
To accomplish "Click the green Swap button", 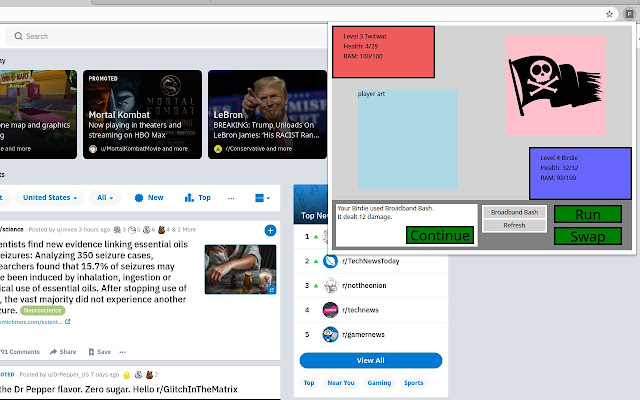I will click(588, 236).
